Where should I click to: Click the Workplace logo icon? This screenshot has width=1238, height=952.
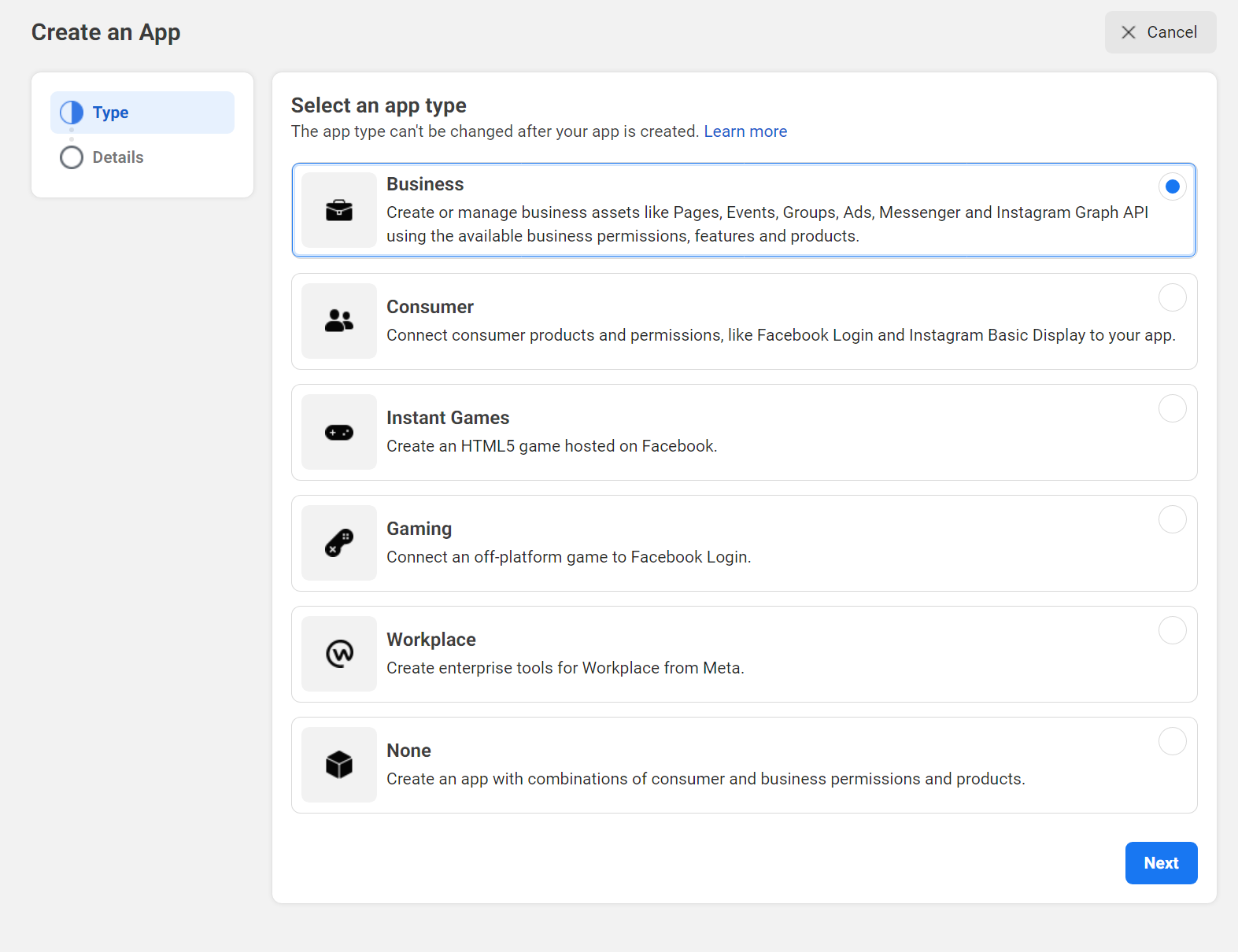[339, 654]
